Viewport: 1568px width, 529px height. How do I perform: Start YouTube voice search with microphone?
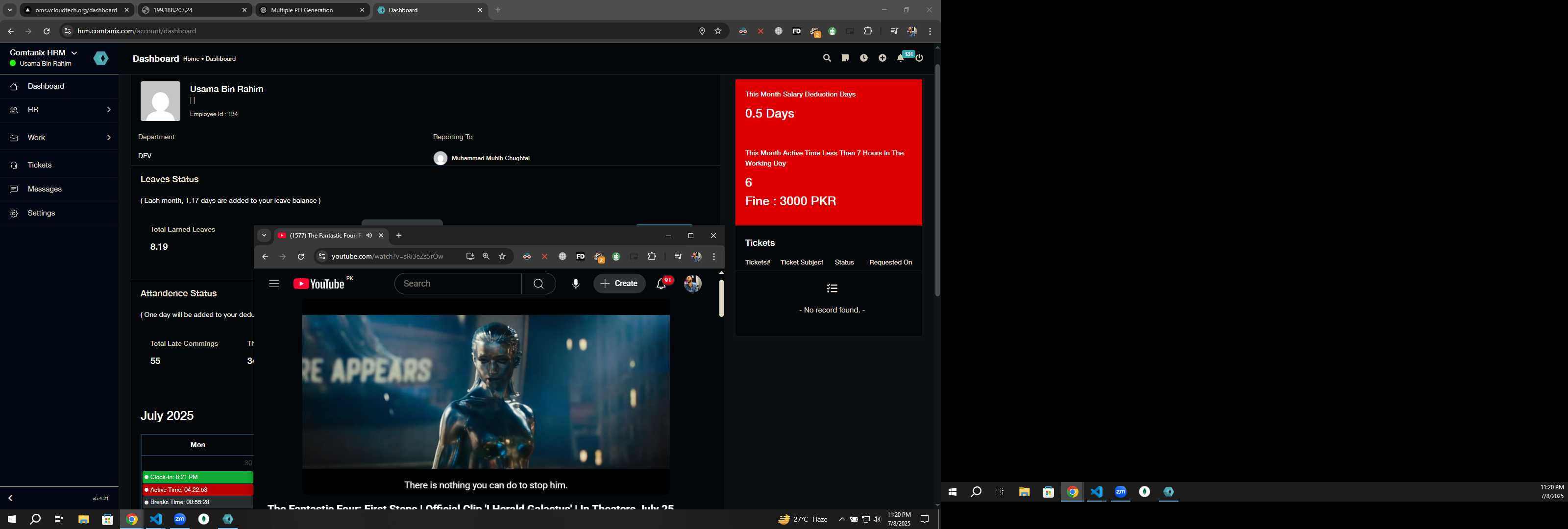pos(576,284)
